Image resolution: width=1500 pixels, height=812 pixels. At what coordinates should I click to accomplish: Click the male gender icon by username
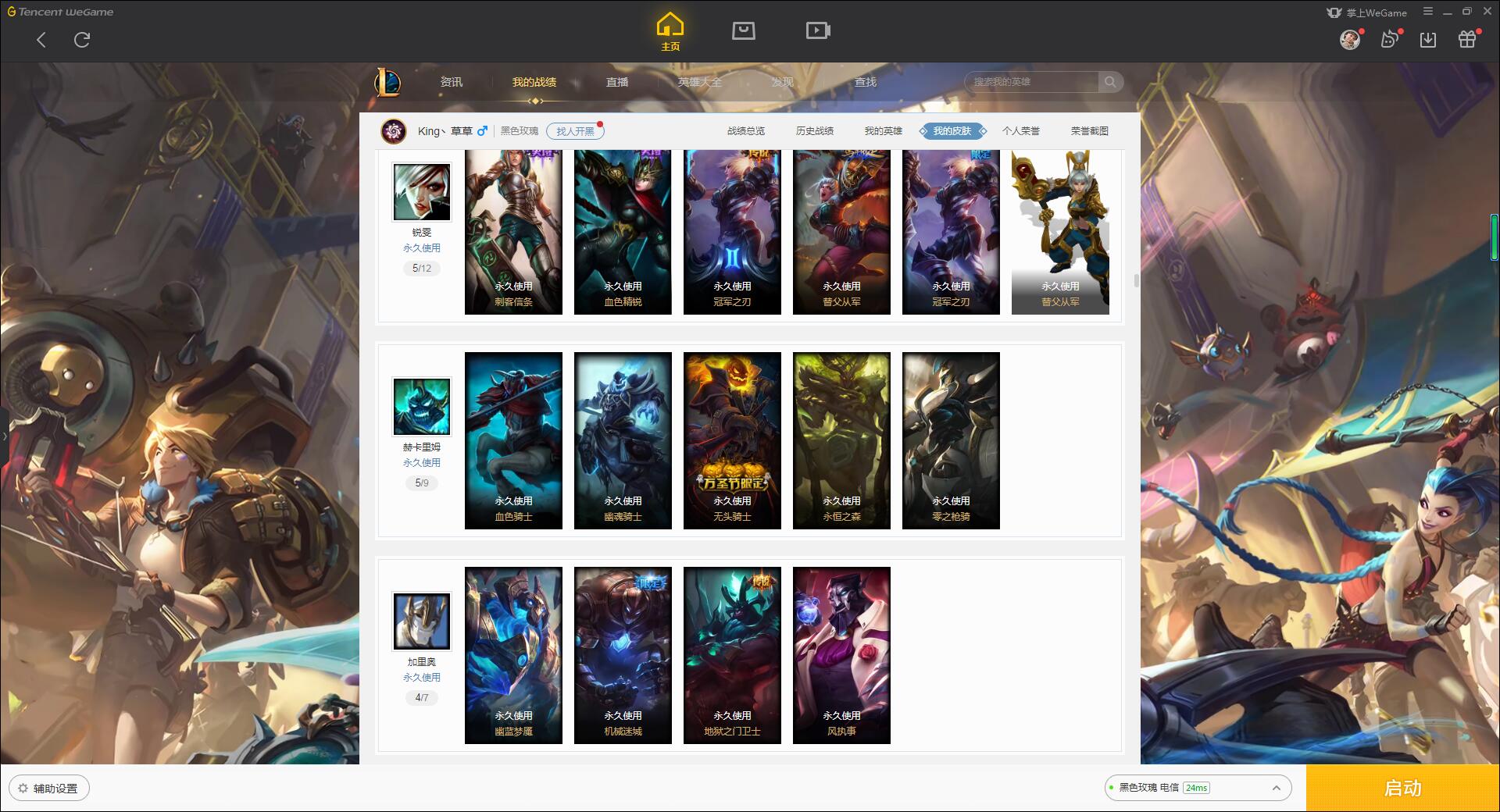[482, 131]
